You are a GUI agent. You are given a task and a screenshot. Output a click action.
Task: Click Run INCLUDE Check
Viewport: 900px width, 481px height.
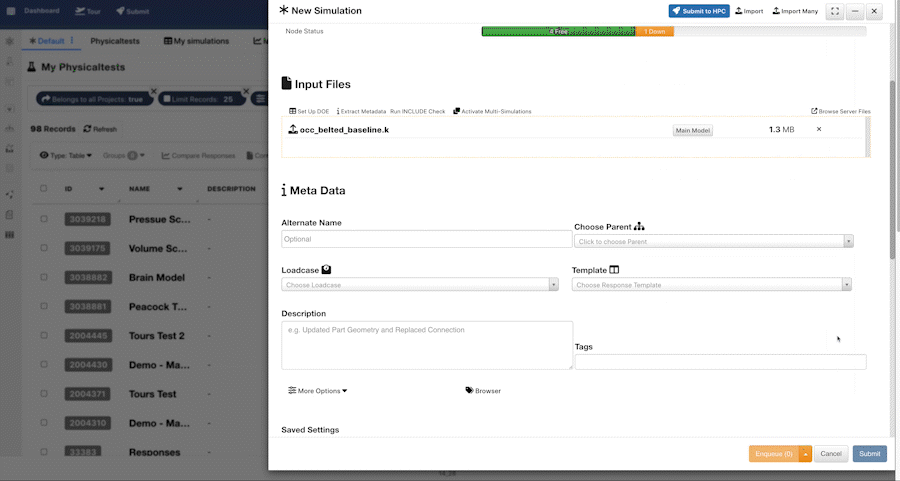click(417, 111)
